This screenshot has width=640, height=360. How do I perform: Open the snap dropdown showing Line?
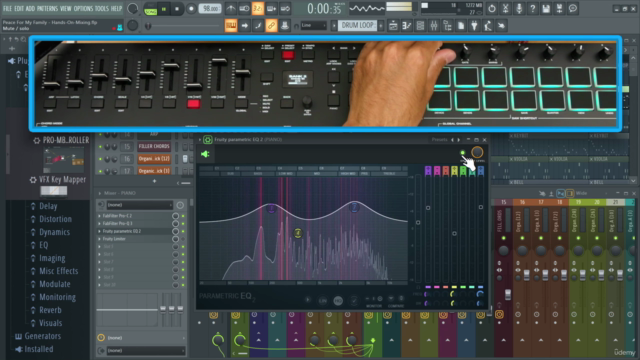pos(313,26)
